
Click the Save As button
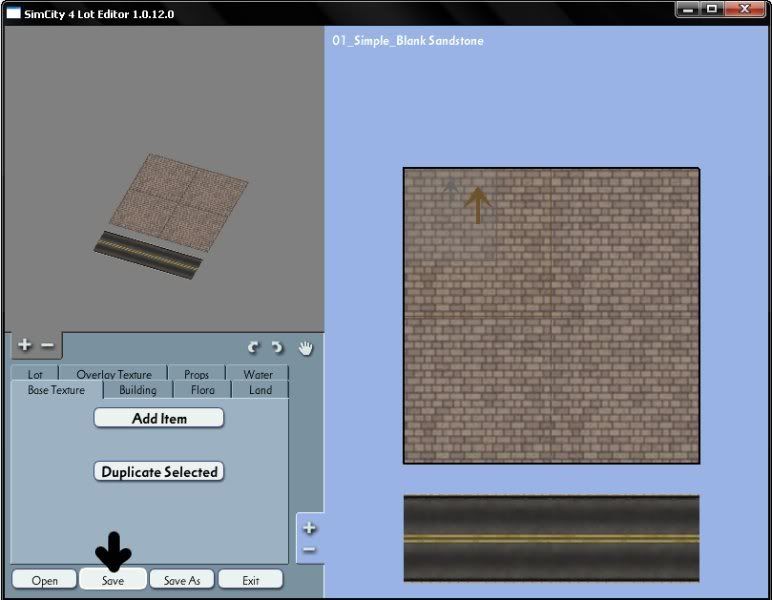(x=182, y=580)
